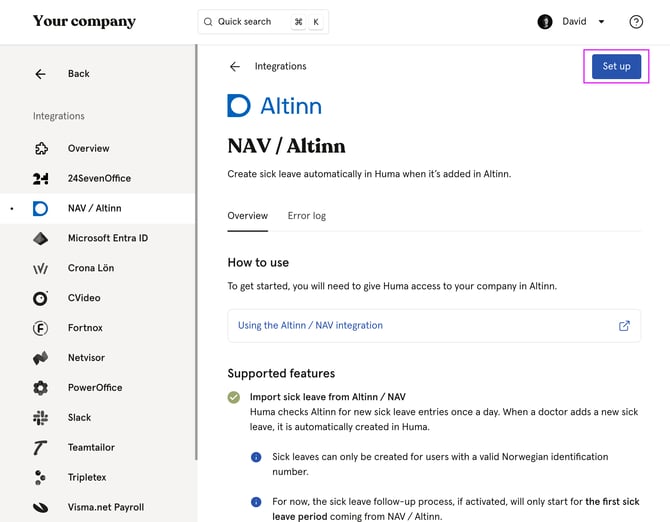Open the 24SevenOffice integration icon
The width and height of the screenshot is (670, 522).
point(41,179)
